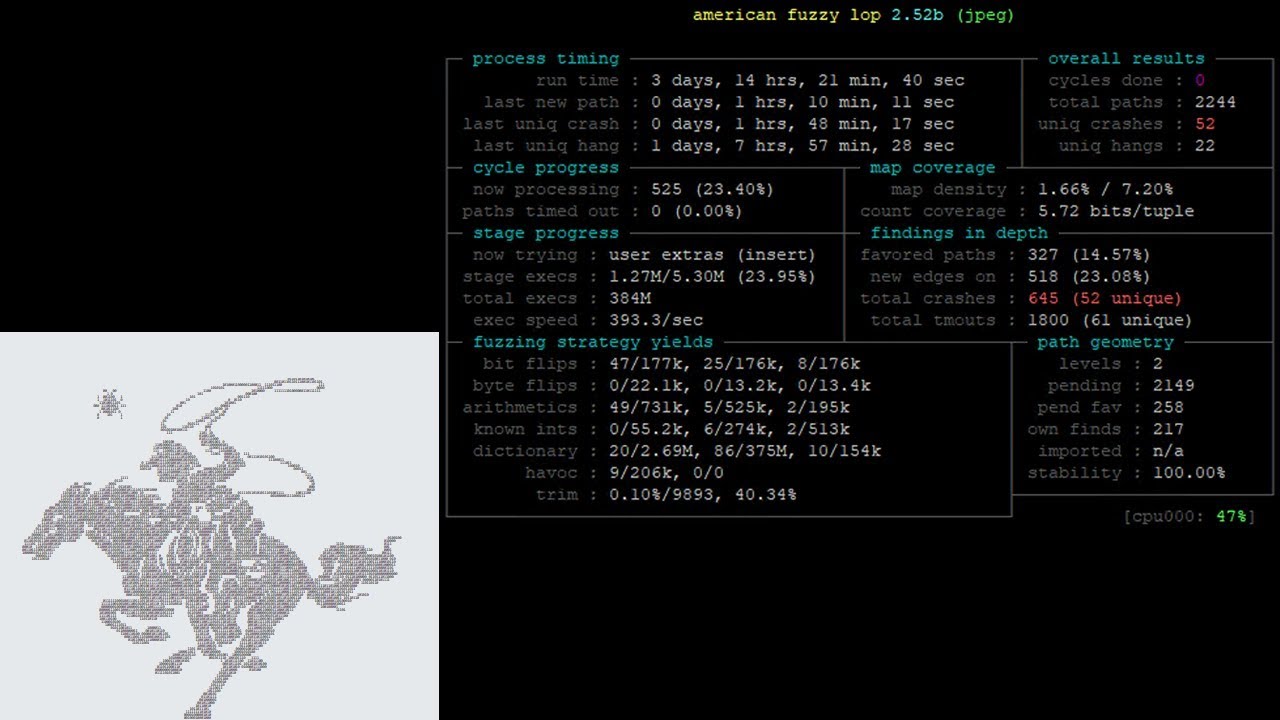The image size is (1280, 720).
Task: Click total tmouts value '1800 (61 unique)'
Action: [x=1110, y=321]
